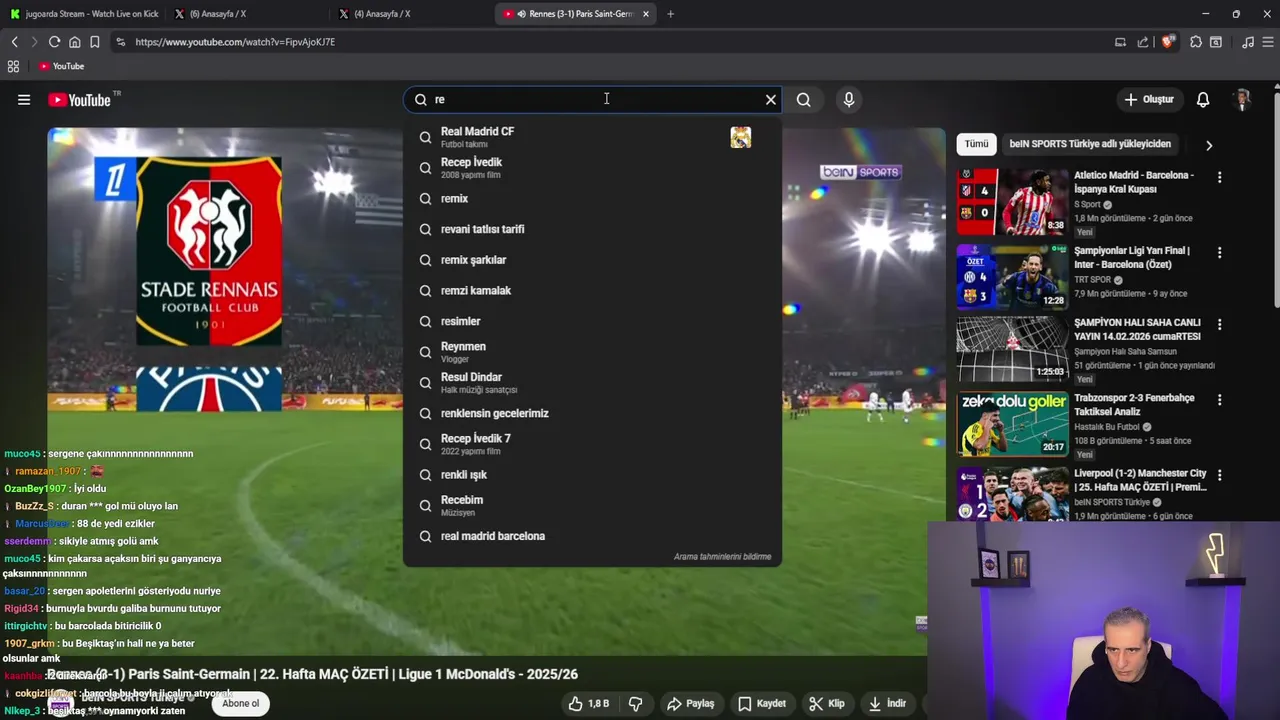Viewport: 1280px width, 720px height.
Task: Click the search magnifier button
Action: (803, 100)
